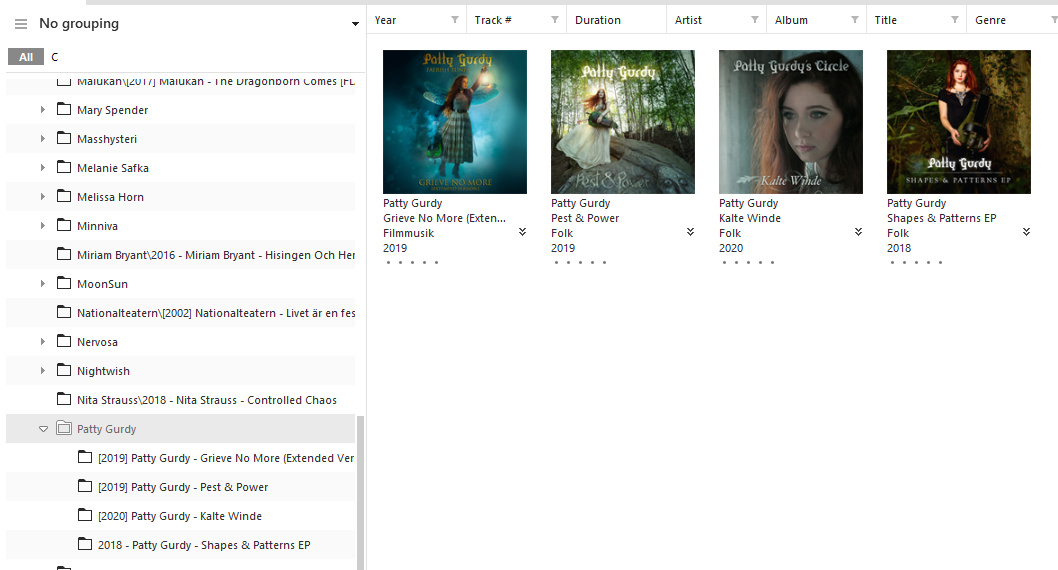Set rating dots under Grieve No More
This screenshot has height=570, width=1058.
tap(412, 262)
